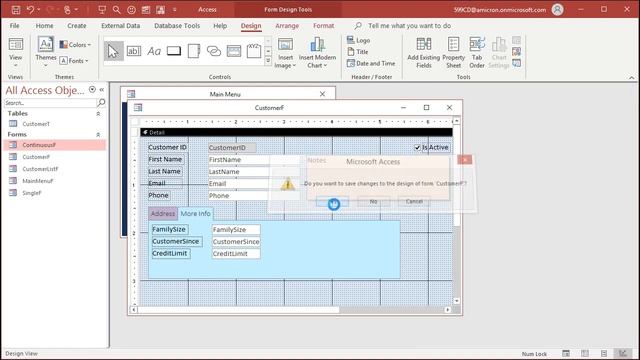Undo the last action

click(30, 9)
